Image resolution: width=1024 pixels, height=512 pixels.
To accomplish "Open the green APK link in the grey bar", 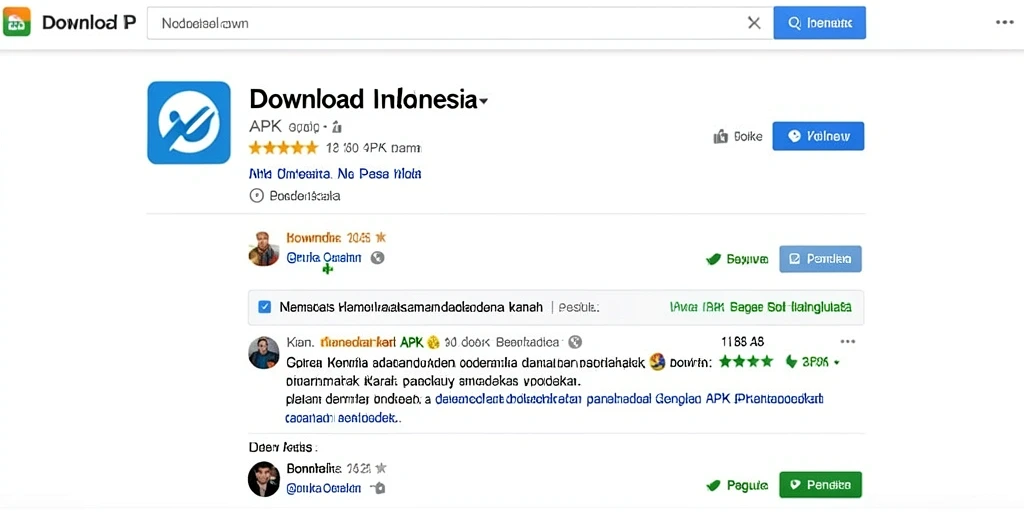I will tap(760, 307).
